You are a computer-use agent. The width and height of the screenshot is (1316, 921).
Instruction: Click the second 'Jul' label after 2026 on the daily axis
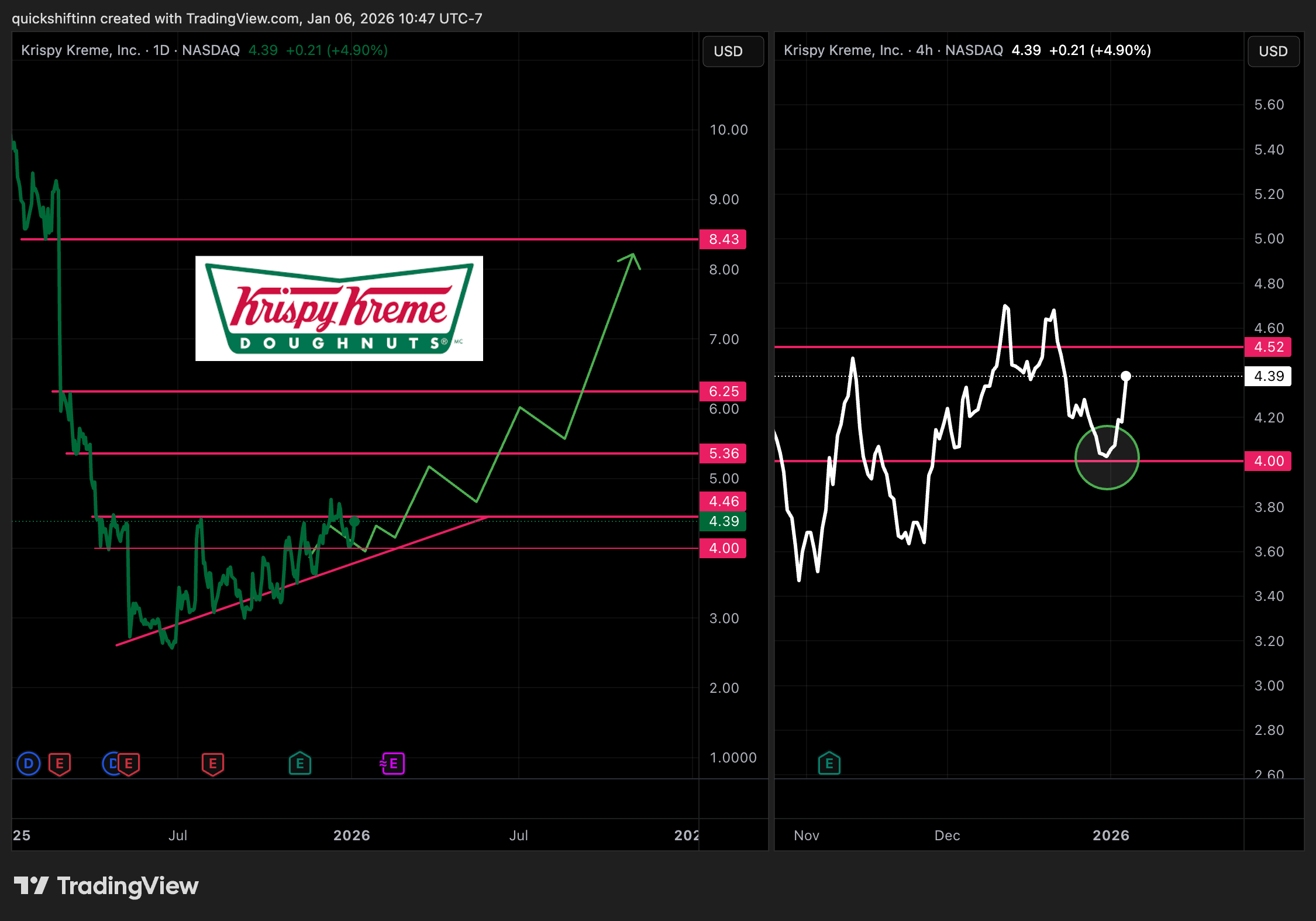519,836
